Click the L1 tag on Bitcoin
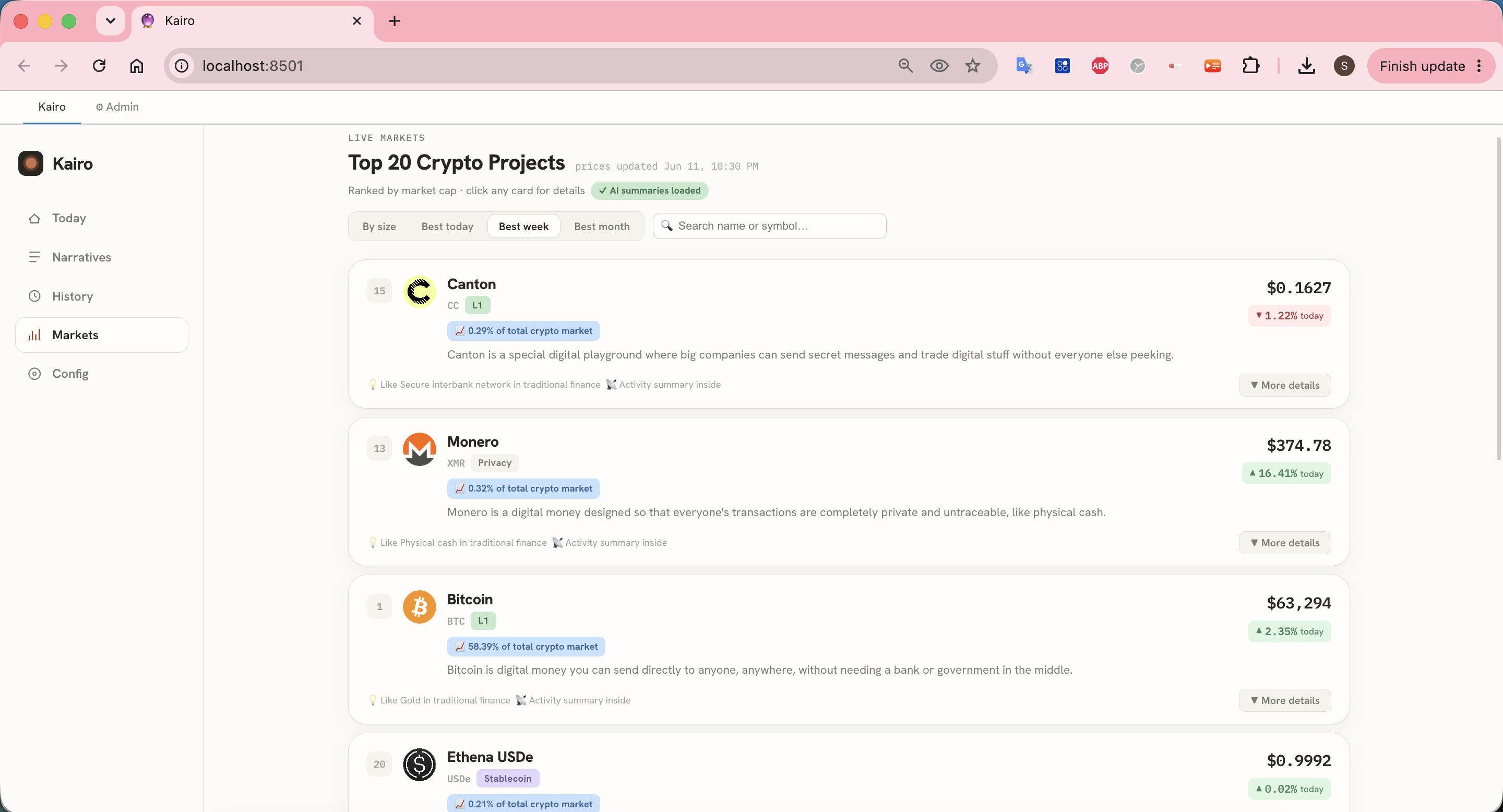The width and height of the screenshot is (1503, 812). pos(483,620)
